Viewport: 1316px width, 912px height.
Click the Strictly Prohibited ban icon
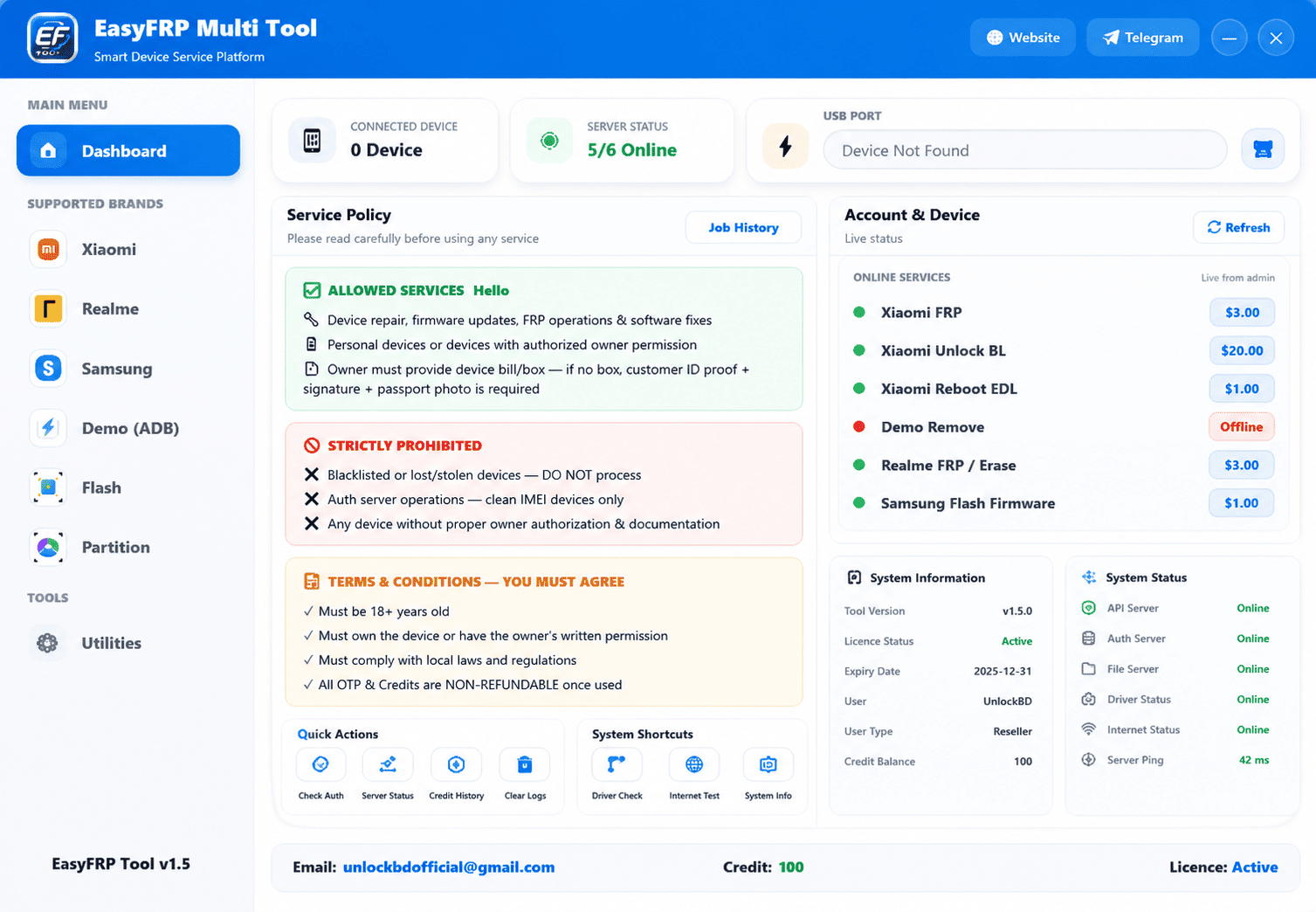(312, 446)
